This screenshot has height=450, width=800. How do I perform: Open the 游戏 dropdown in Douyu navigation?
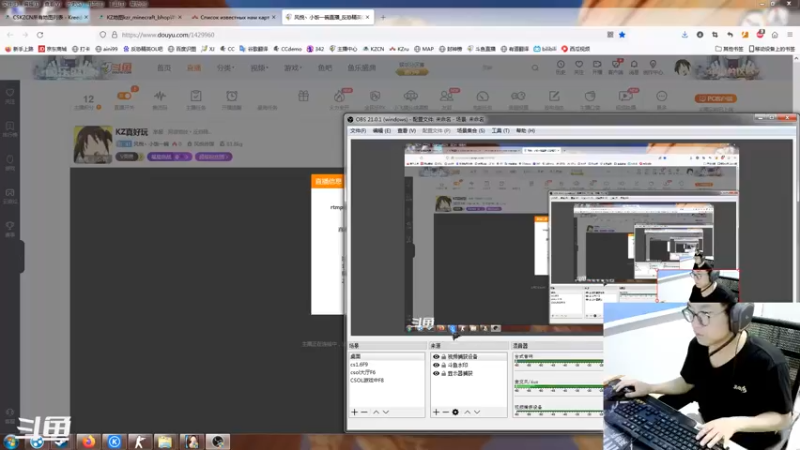pyautogui.click(x=293, y=68)
